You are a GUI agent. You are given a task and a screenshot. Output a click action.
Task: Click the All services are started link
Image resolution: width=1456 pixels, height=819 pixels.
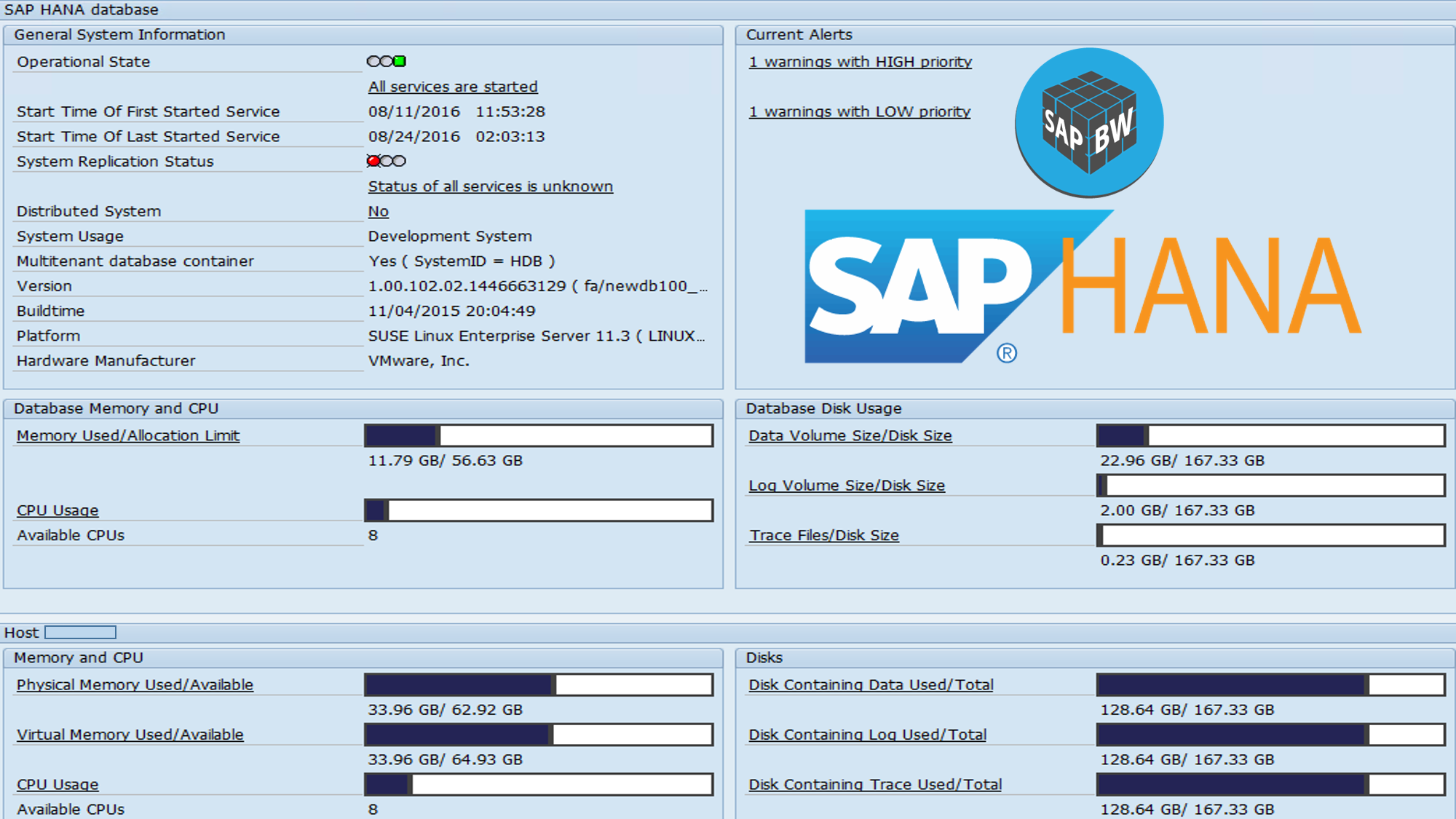[x=452, y=86]
